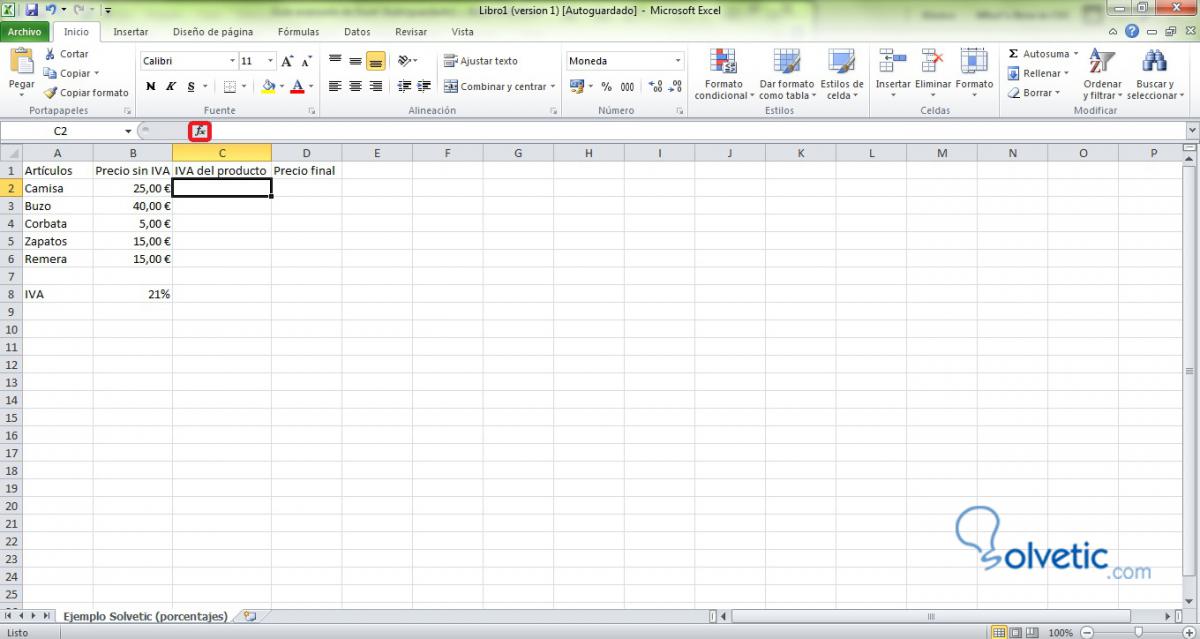
Task: Click the Copiar formato paintbrush
Action: (50, 92)
